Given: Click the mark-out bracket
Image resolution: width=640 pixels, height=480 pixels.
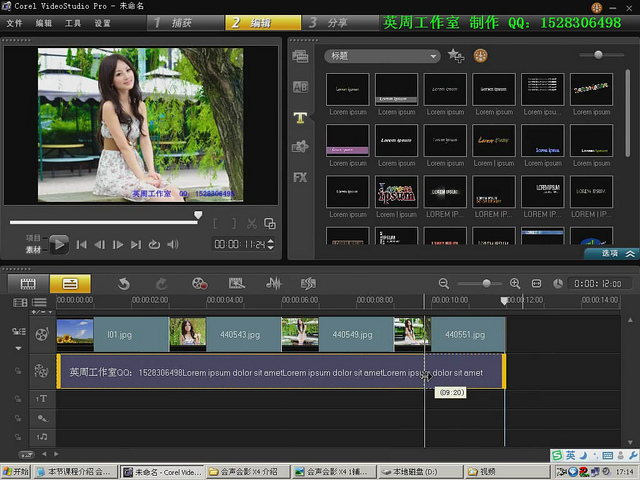Looking at the screenshot, I should (x=234, y=223).
